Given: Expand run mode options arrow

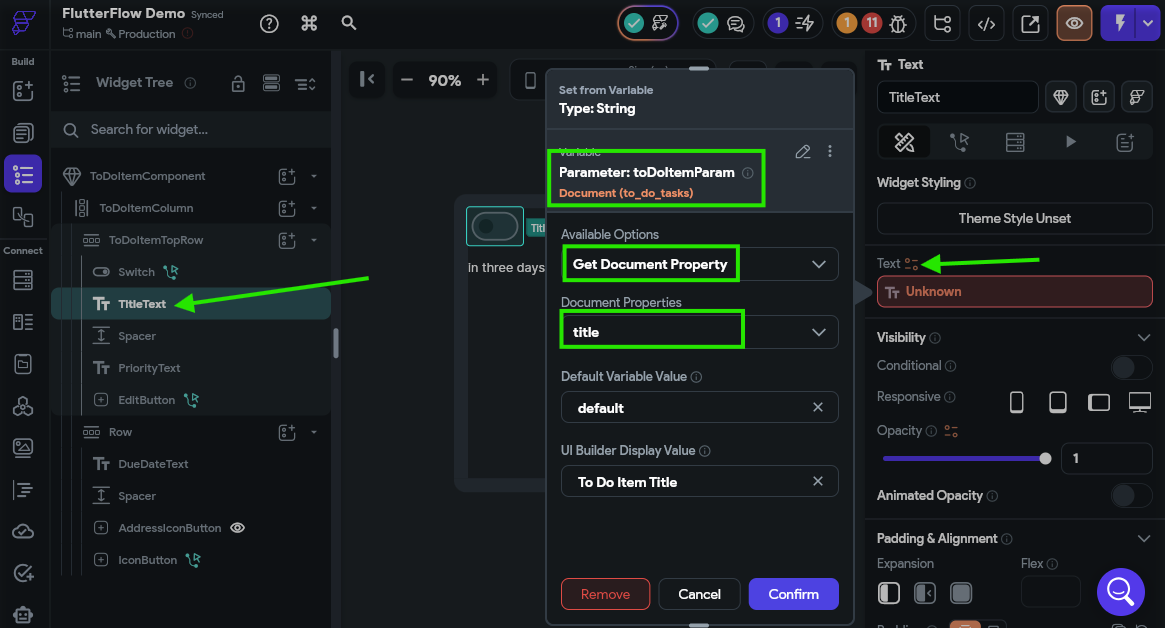Looking at the screenshot, I should [x=1149, y=24].
